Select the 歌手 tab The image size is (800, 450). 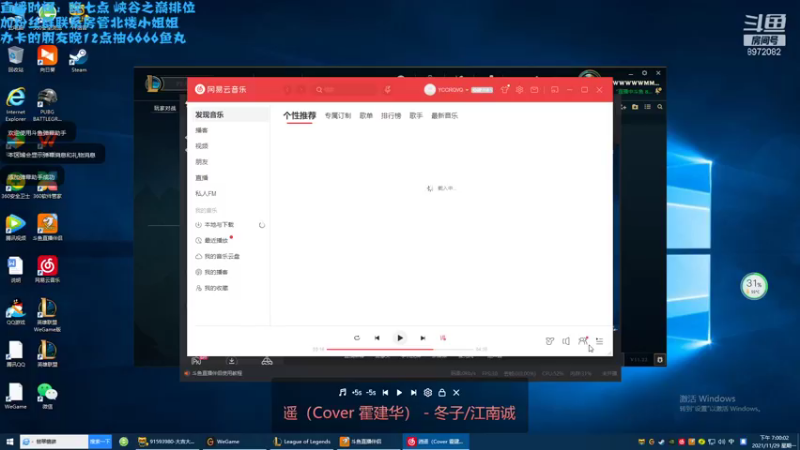tap(416, 116)
